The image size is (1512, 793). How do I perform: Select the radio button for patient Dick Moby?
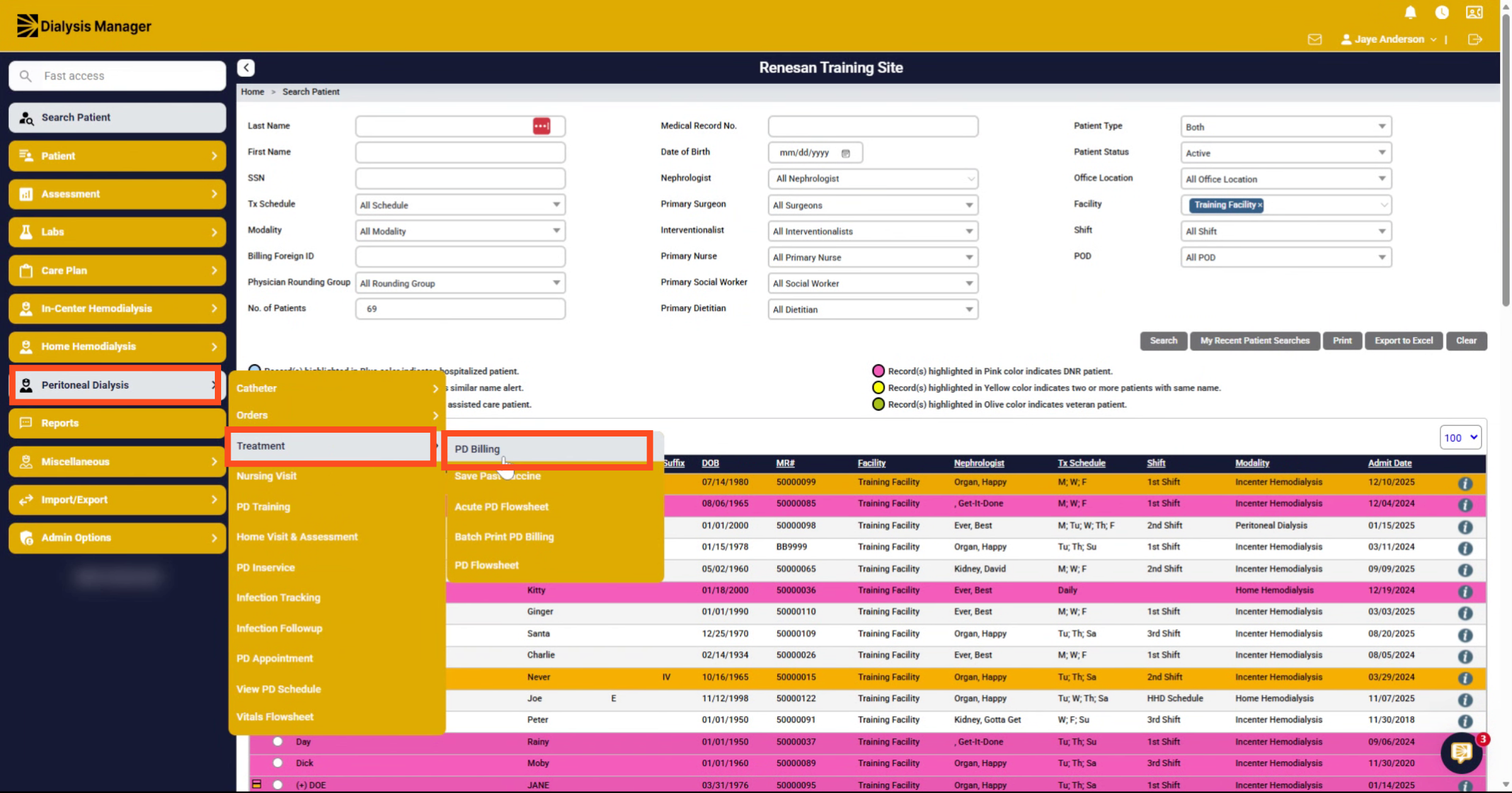tap(278, 763)
